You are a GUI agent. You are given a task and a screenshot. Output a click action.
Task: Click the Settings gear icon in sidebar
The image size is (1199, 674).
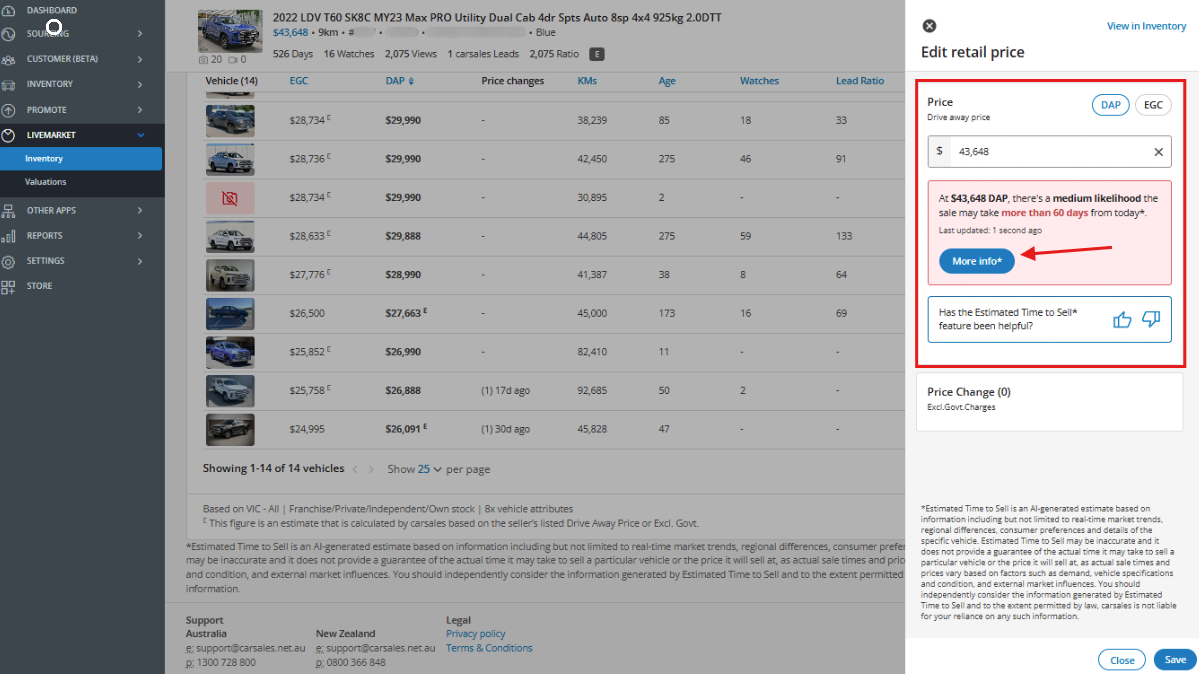9,261
